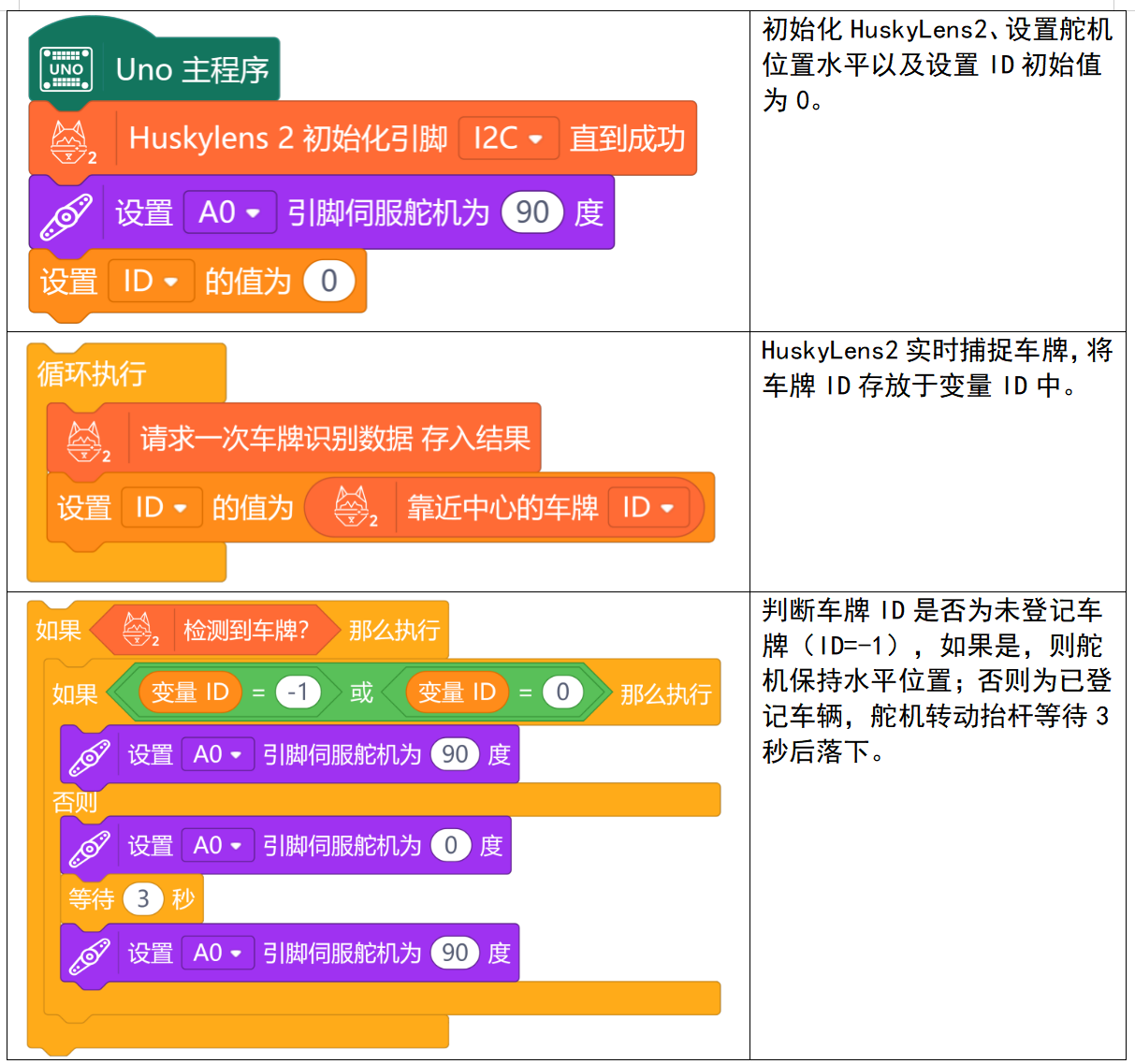This screenshot has width=1135, height=1064.
Task: Click the 等待 label of the wait block
Action: tap(92, 899)
